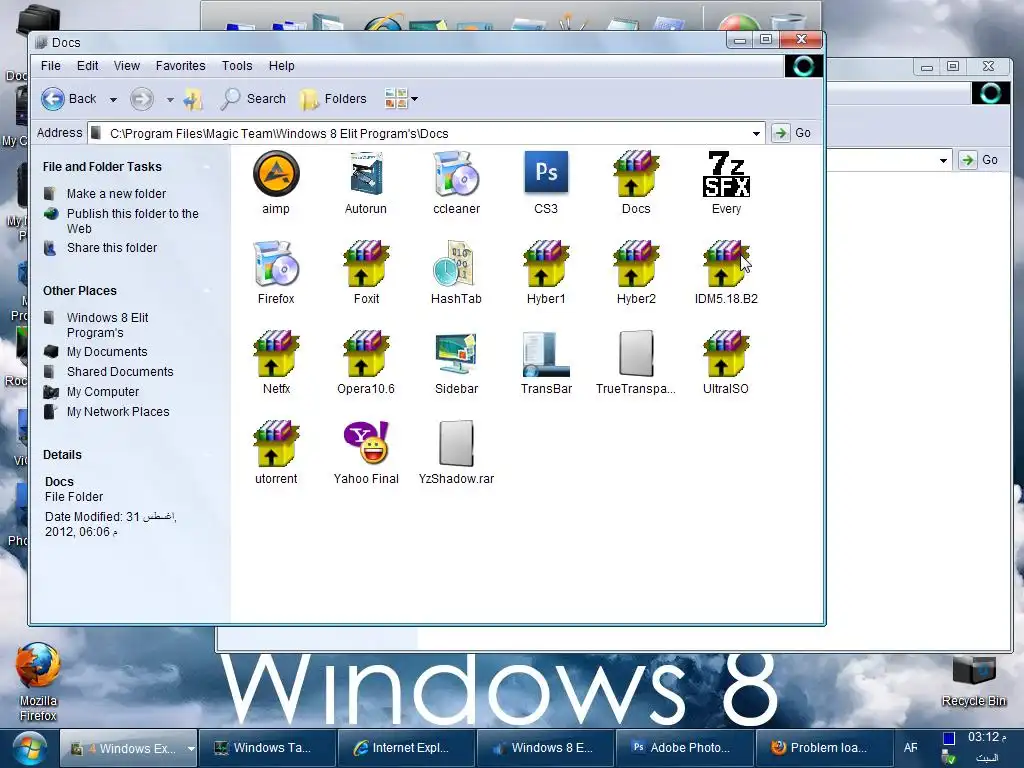Click the Go button beside address bar
The height and width of the screenshot is (768, 1024).
(792, 133)
